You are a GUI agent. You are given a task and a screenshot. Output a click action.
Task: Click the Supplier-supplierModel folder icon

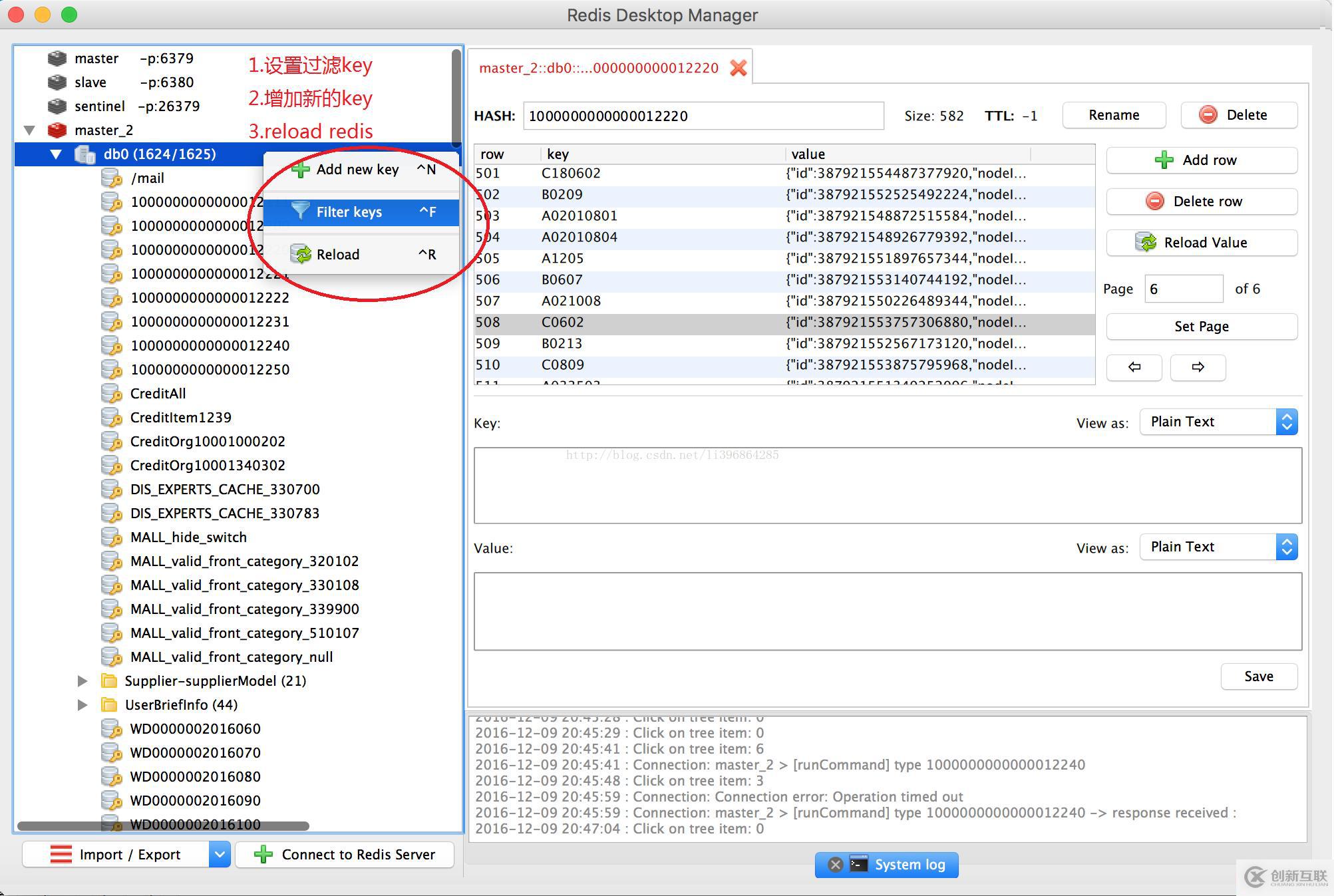coord(108,681)
